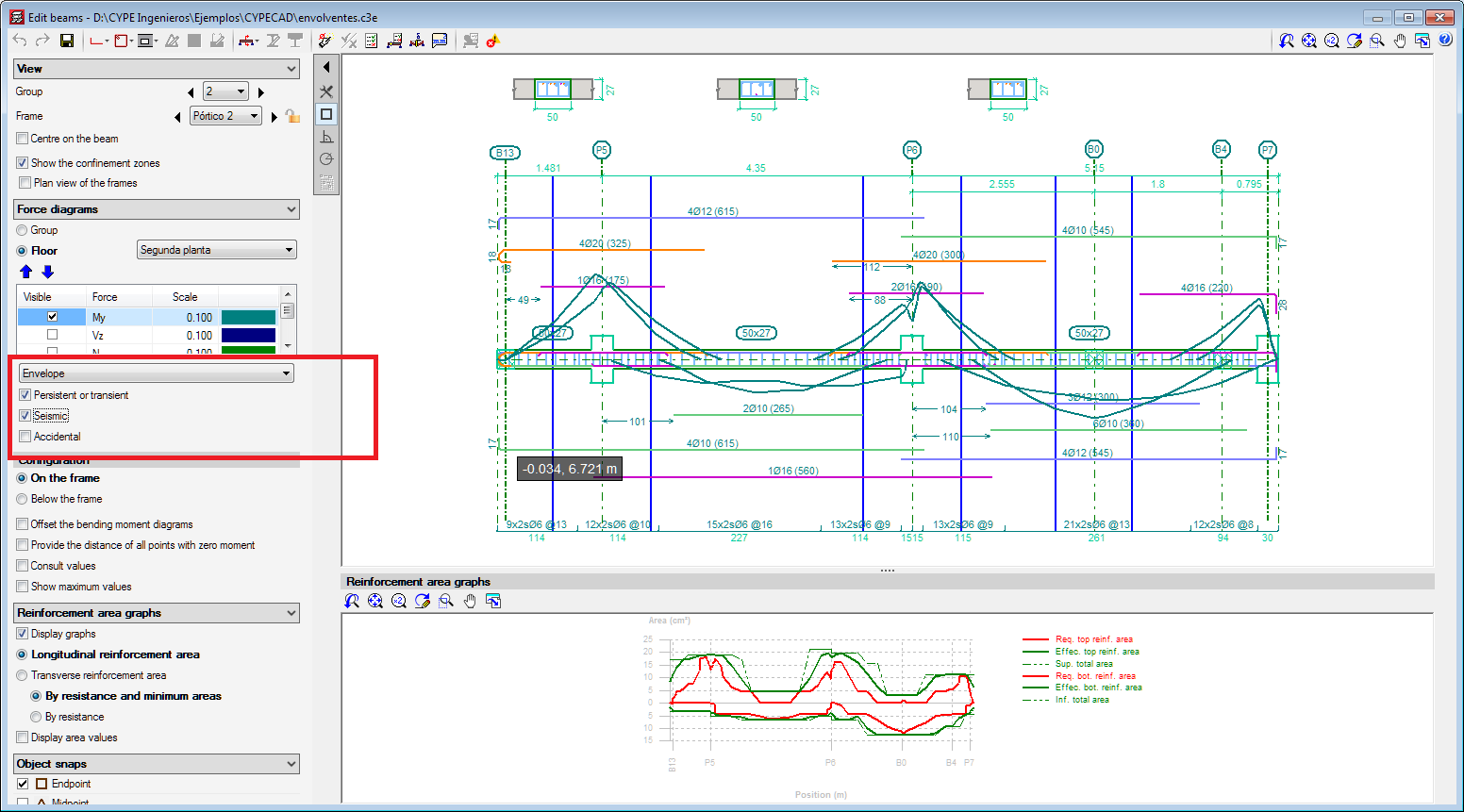The height and width of the screenshot is (812, 1464).
Task: Activate the Previous Zoom magnifier icon
Action: tap(1286, 41)
